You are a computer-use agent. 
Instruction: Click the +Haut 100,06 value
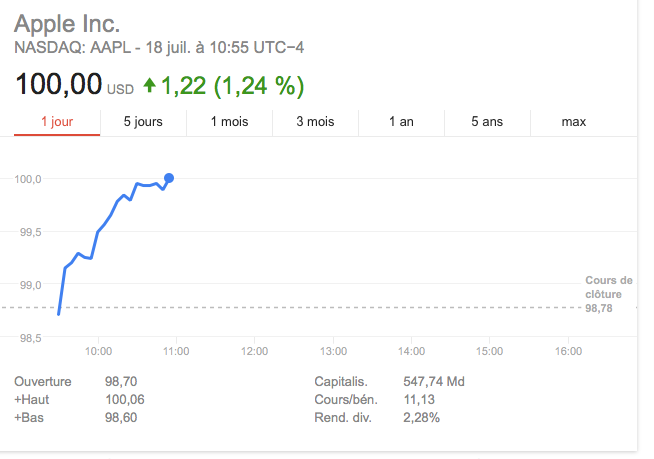pos(125,399)
